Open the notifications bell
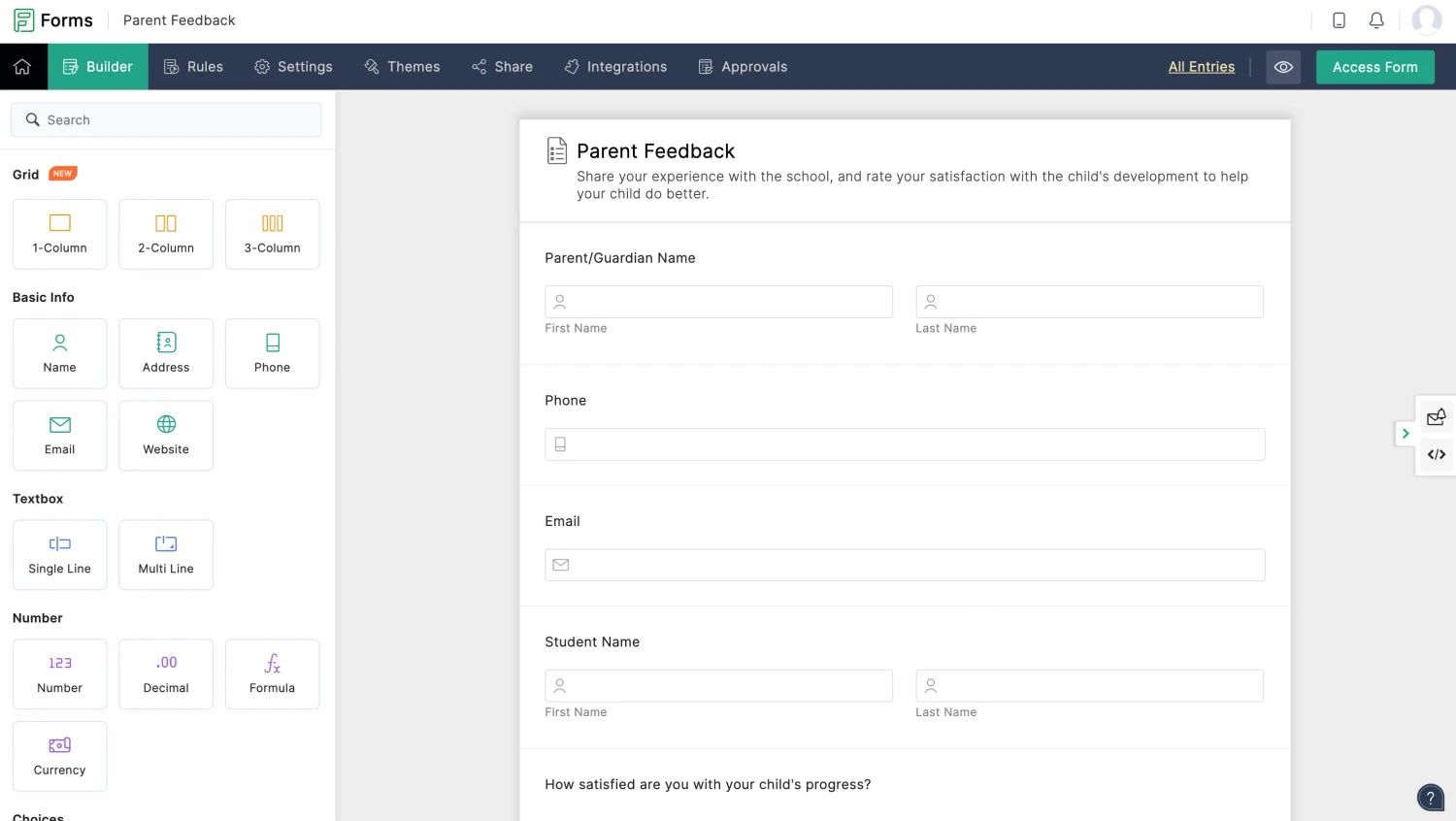 pos(1376,19)
